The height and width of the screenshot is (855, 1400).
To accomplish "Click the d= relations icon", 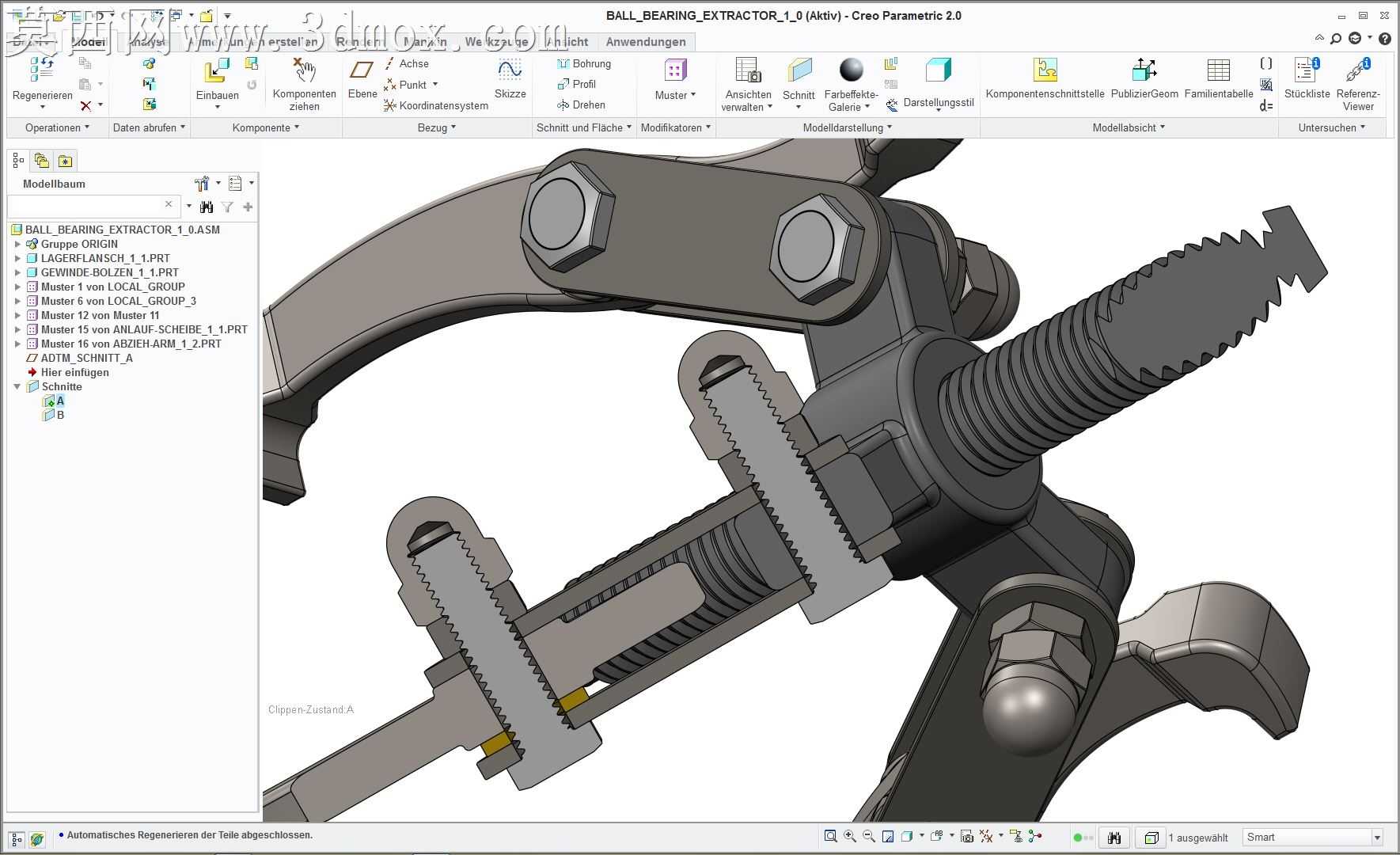I will point(1266,105).
